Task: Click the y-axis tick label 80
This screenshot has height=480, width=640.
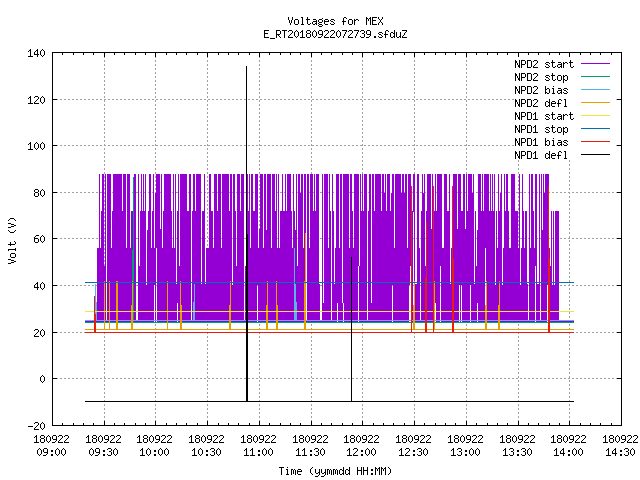Action: (39, 193)
